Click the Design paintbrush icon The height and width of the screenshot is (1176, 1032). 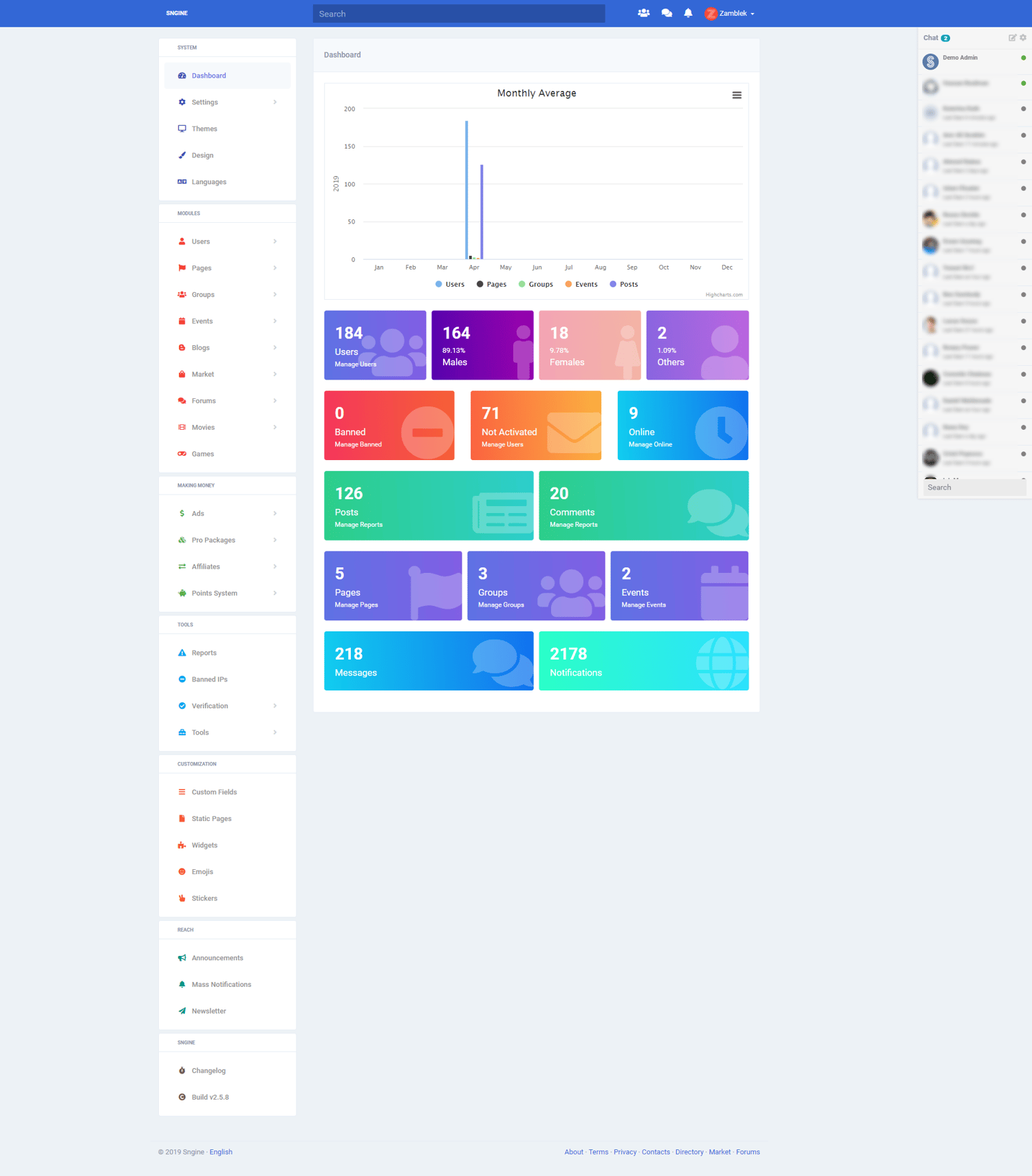(x=182, y=155)
